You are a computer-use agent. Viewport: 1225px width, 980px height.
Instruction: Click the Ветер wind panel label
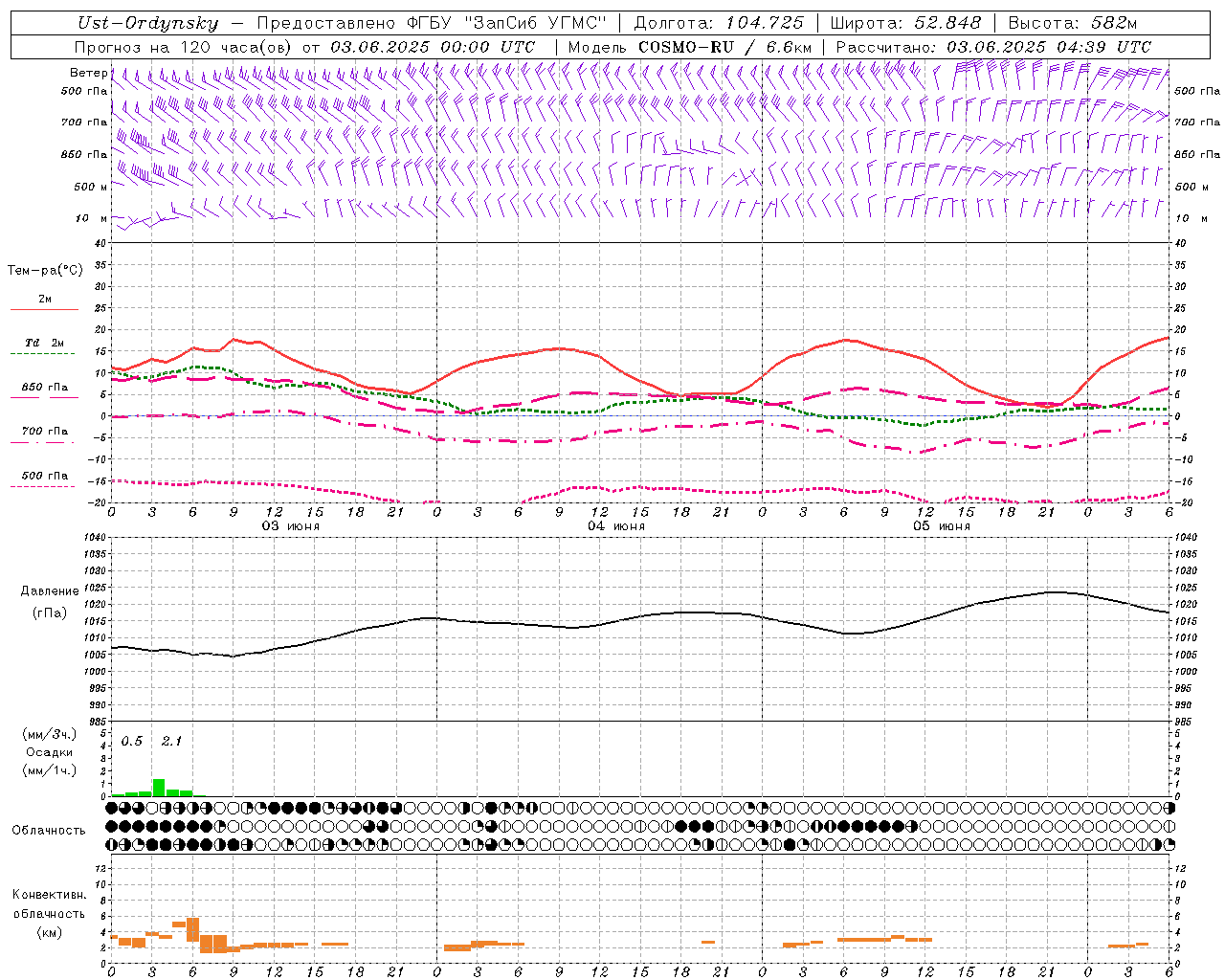(x=88, y=73)
